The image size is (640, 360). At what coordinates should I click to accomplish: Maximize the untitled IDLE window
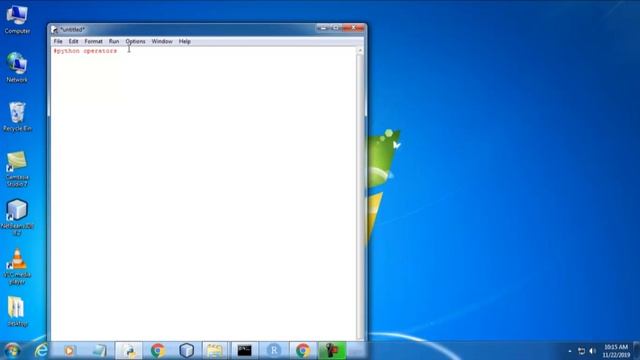336,28
